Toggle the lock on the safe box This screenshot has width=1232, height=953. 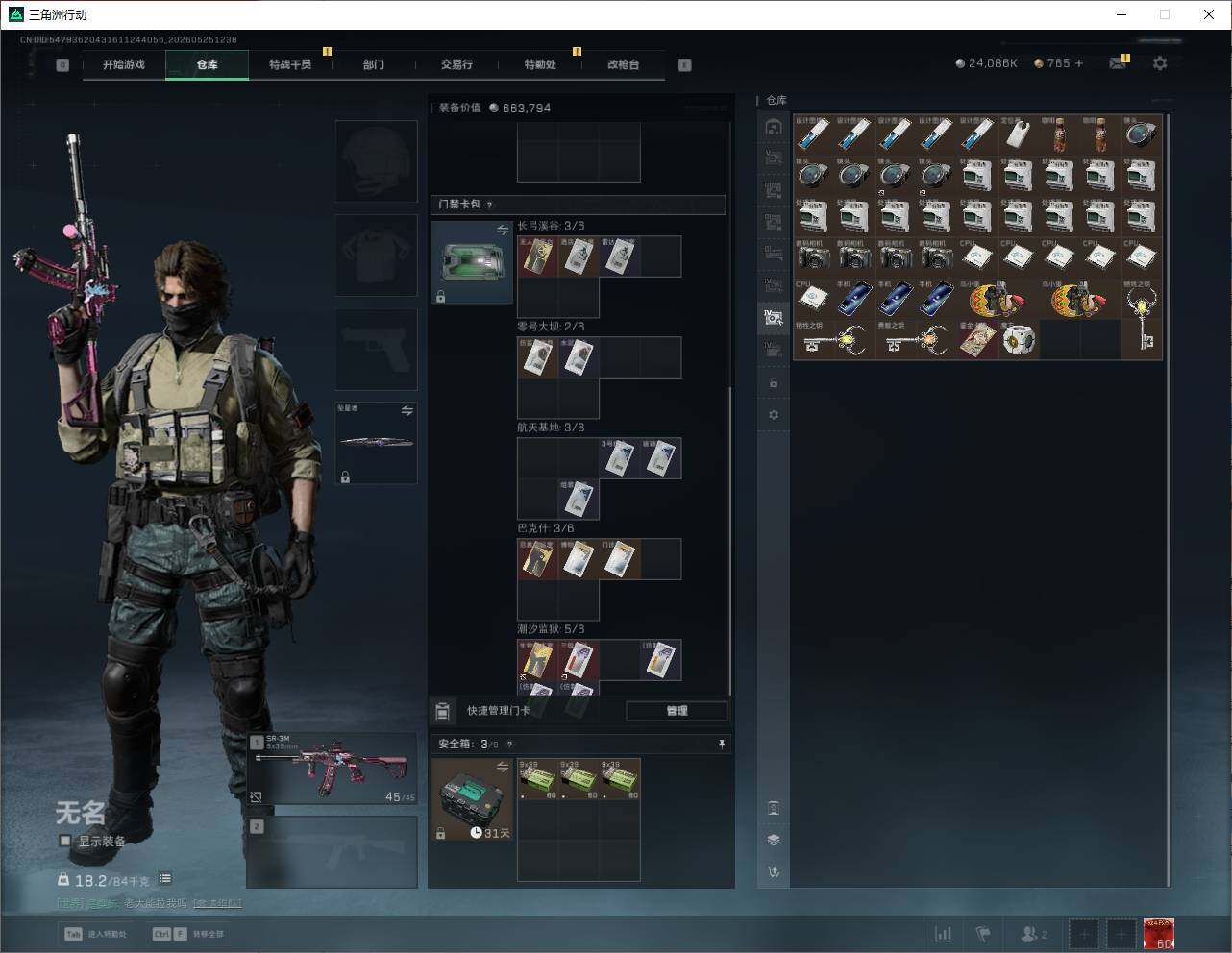440,834
